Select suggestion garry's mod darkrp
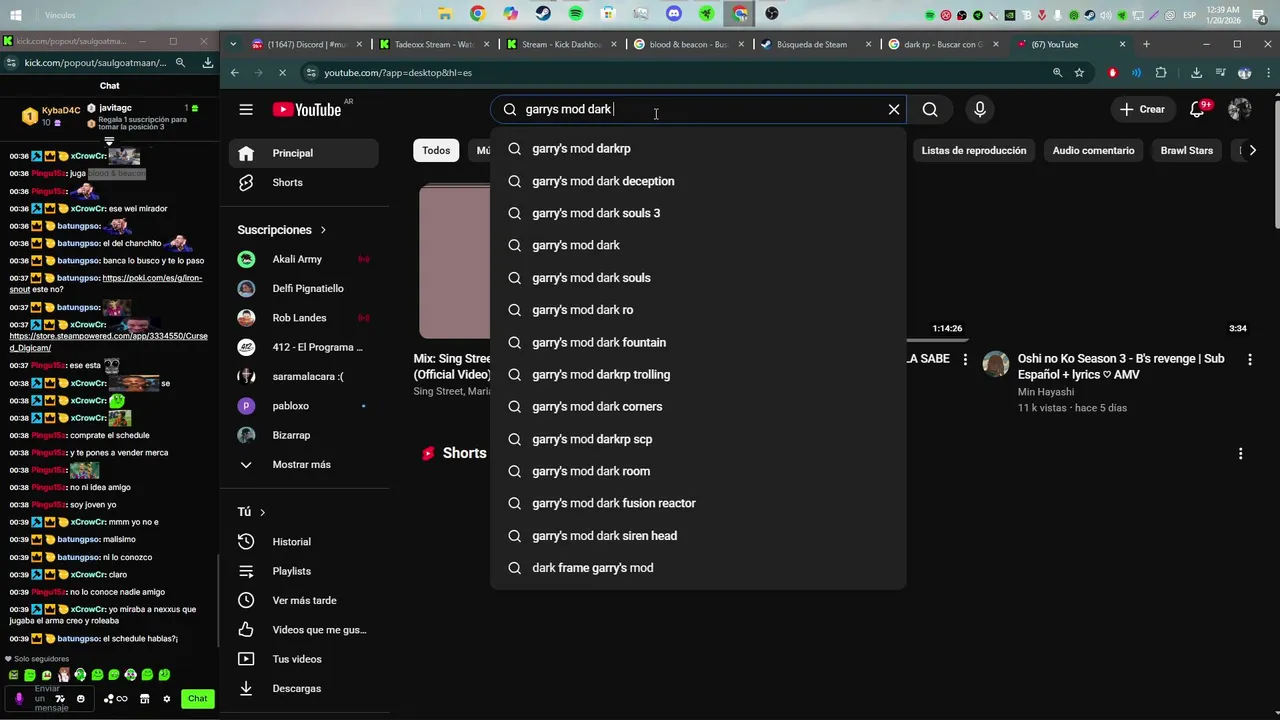1280x720 pixels. coord(698,148)
